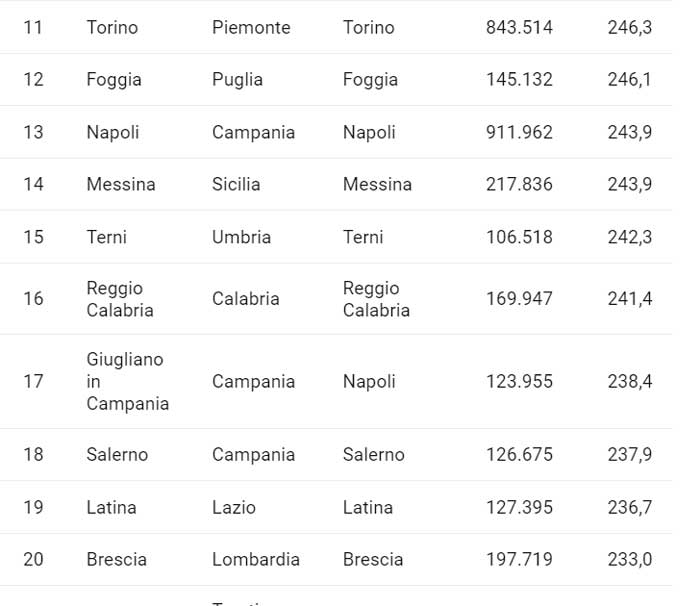Viewport: 700px width, 606px height.
Task: Select rank number 20
Action: point(33,559)
